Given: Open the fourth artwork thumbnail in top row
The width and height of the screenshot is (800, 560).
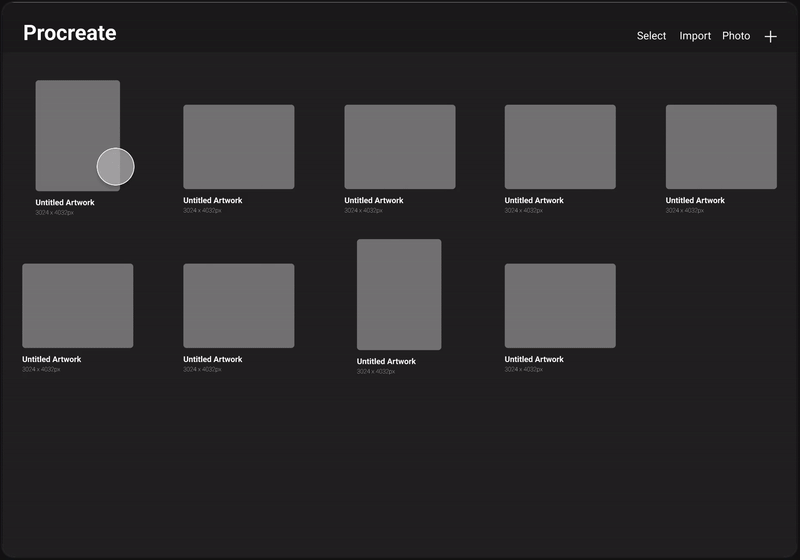Looking at the screenshot, I should pos(560,147).
